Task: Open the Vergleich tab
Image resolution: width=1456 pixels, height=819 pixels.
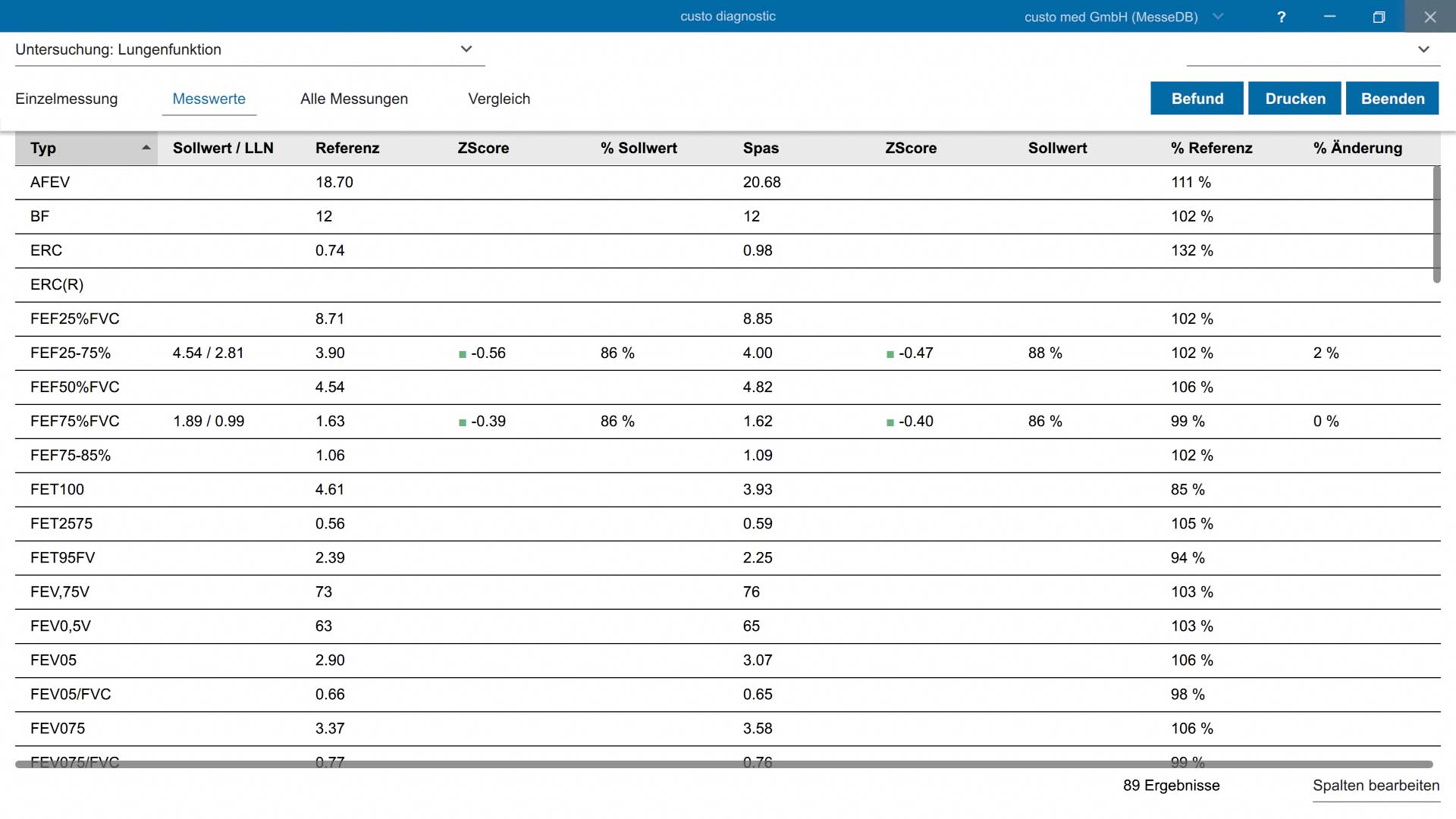Action: (x=499, y=99)
